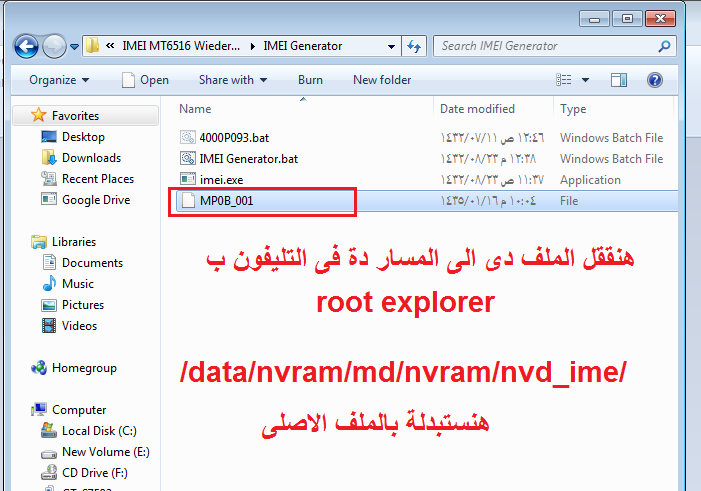Click the MP0B_001 blank file icon
This screenshot has height=491, width=701.
pos(188,200)
